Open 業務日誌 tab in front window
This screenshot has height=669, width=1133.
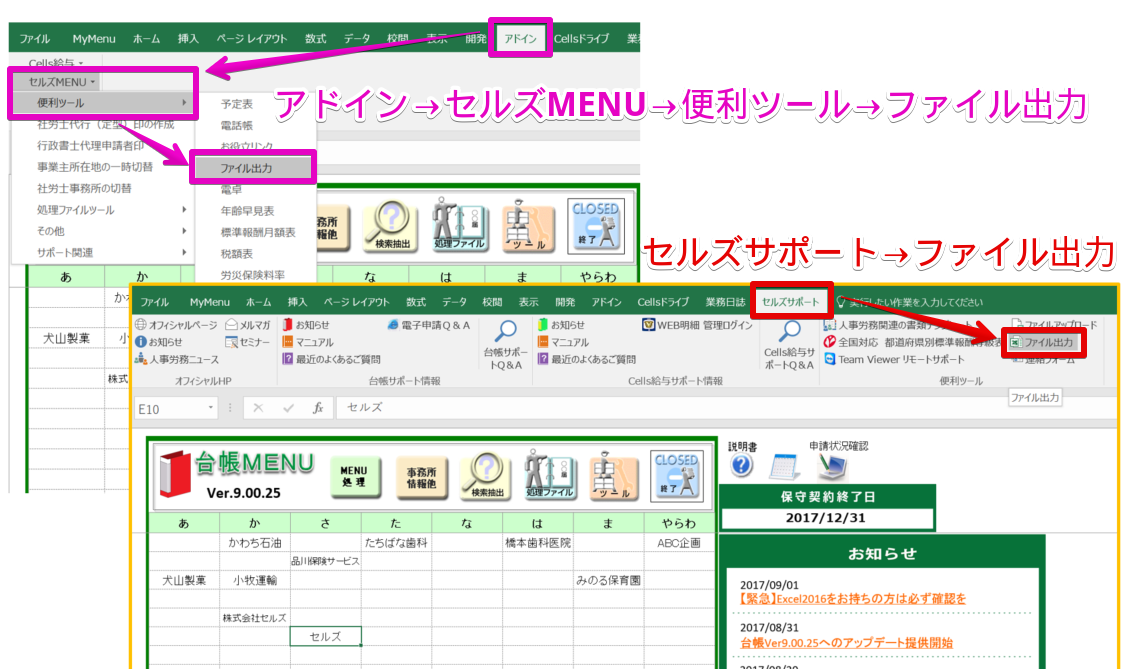pyautogui.click(x=725, y=302)
